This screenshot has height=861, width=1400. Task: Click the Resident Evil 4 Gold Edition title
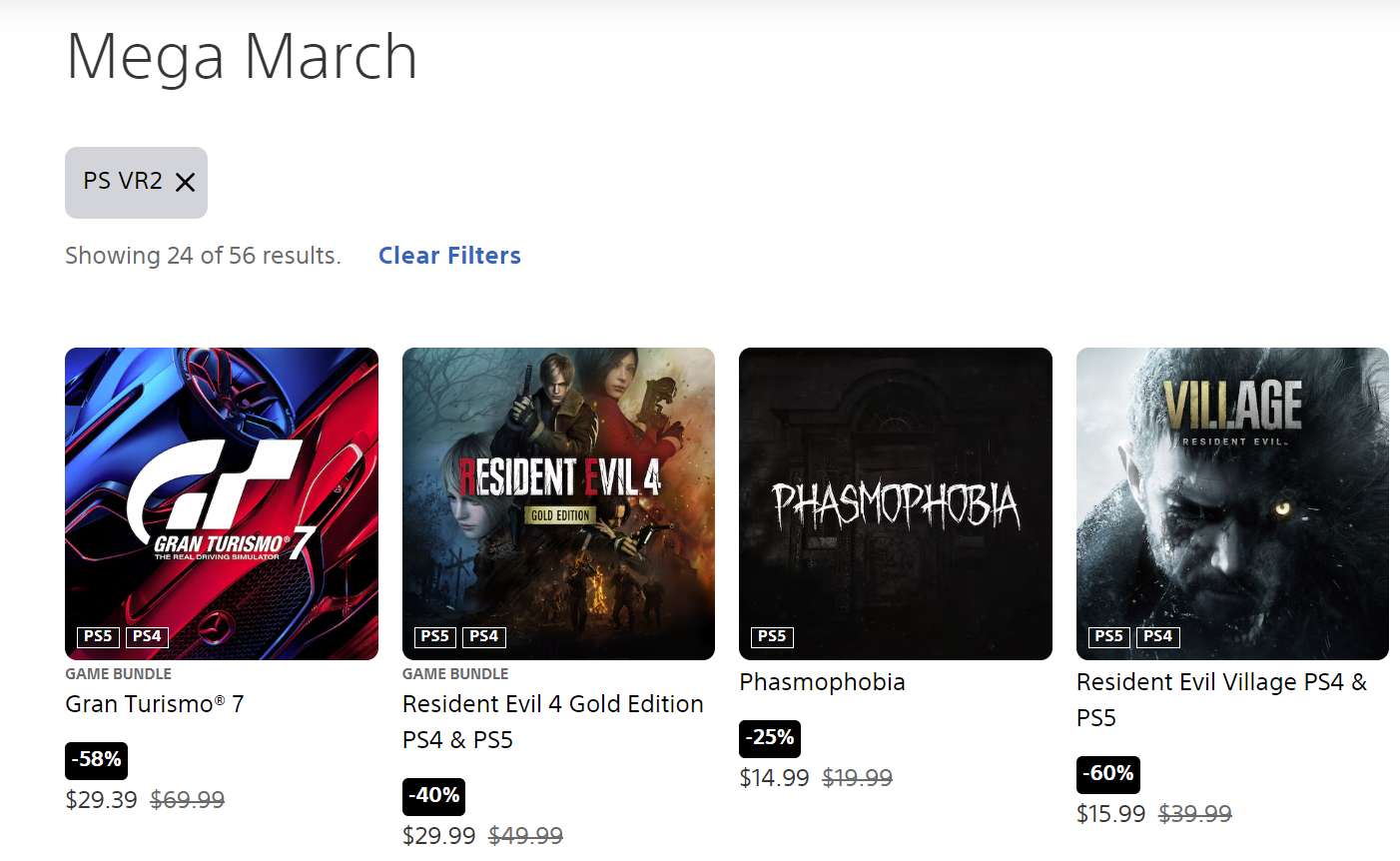click(552, 704)
